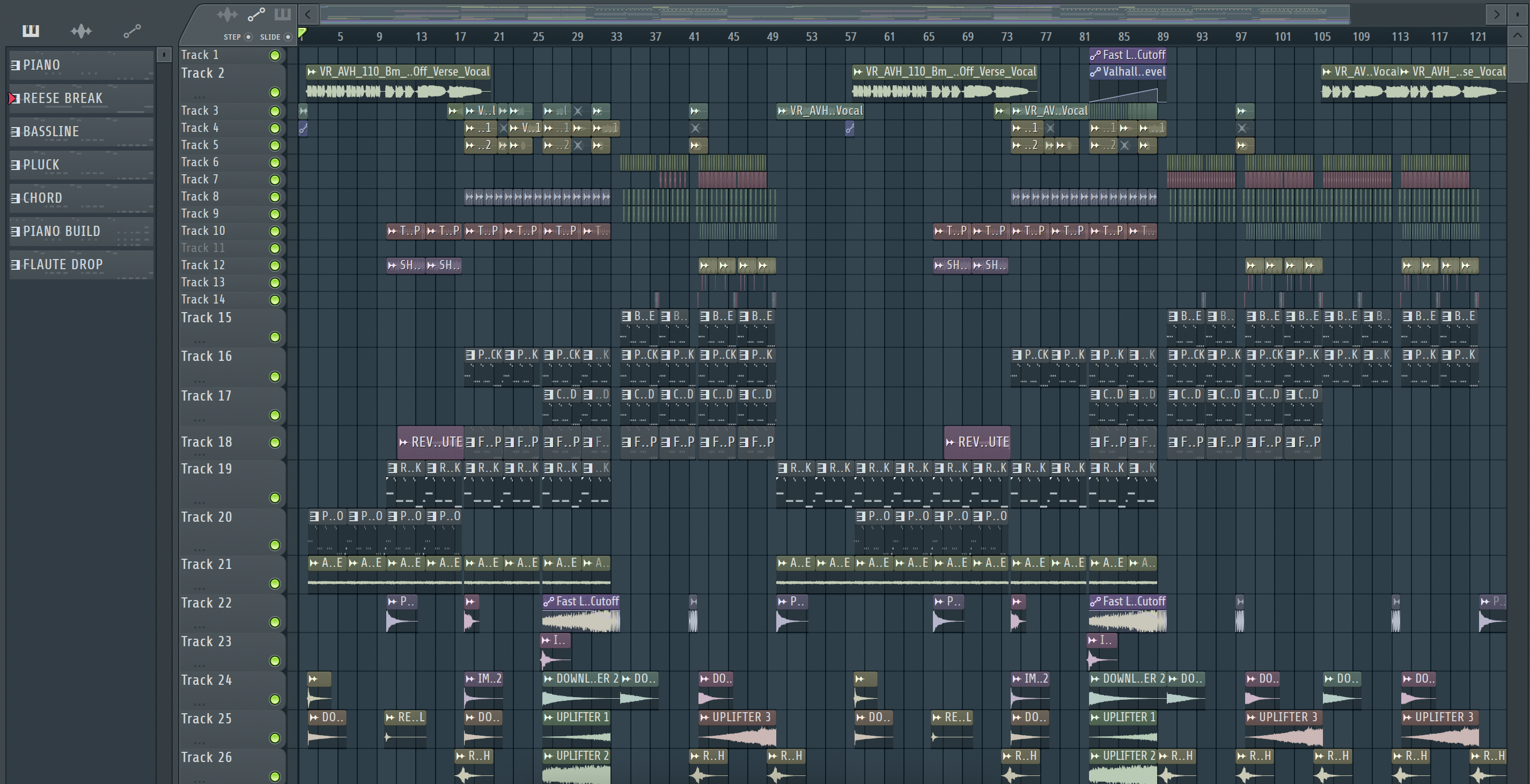Click bar 105 on the timeline ruler
Viewport: 1530px width, 784px height.
[1321, 37]
